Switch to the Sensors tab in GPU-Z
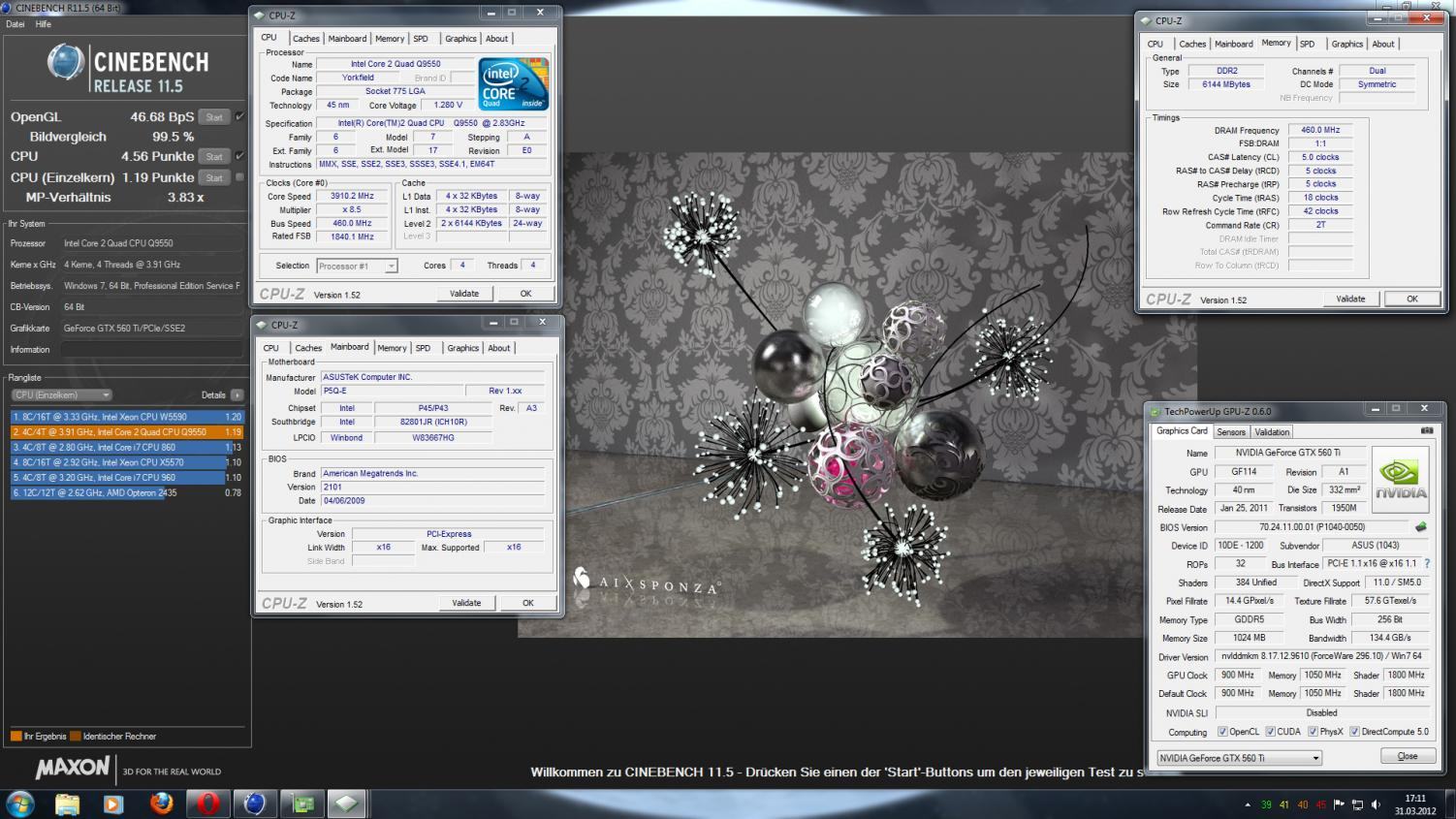Viewport: 1456px width, 819px height. [x=1231, y=432]
